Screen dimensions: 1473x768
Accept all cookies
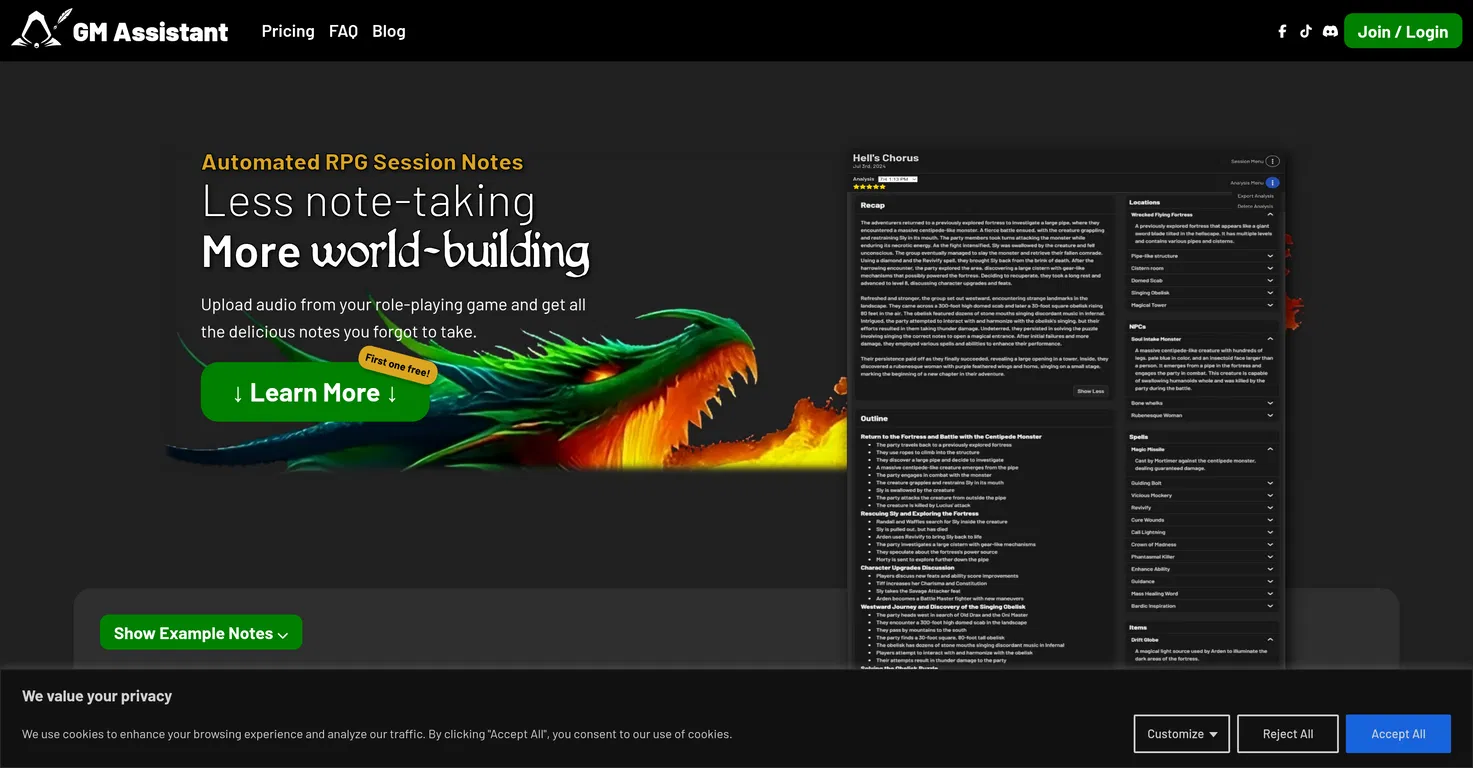(x=1398, y=734)
